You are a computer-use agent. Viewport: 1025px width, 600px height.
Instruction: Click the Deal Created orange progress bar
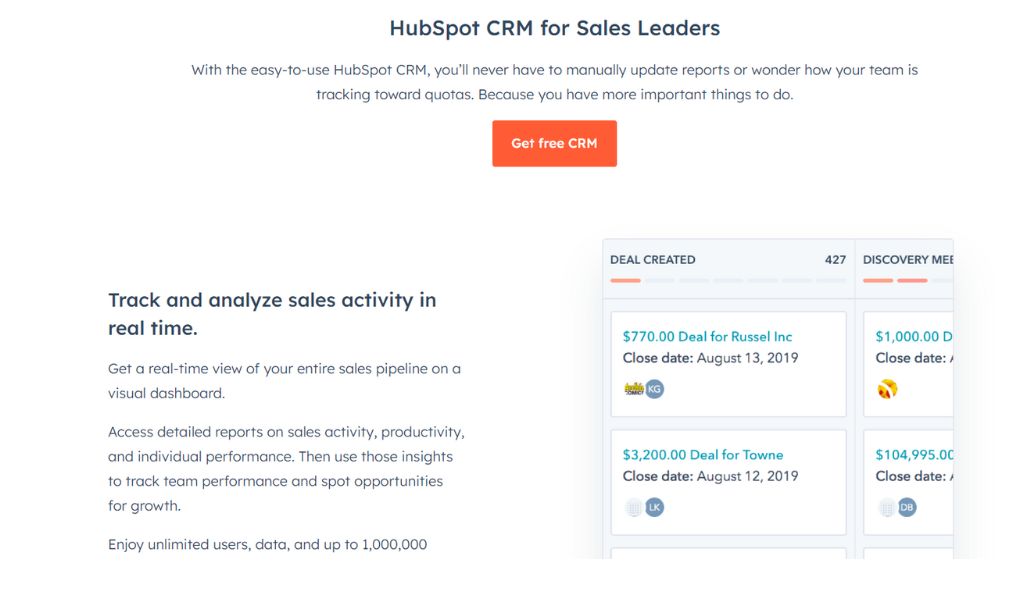click(626, 280)
